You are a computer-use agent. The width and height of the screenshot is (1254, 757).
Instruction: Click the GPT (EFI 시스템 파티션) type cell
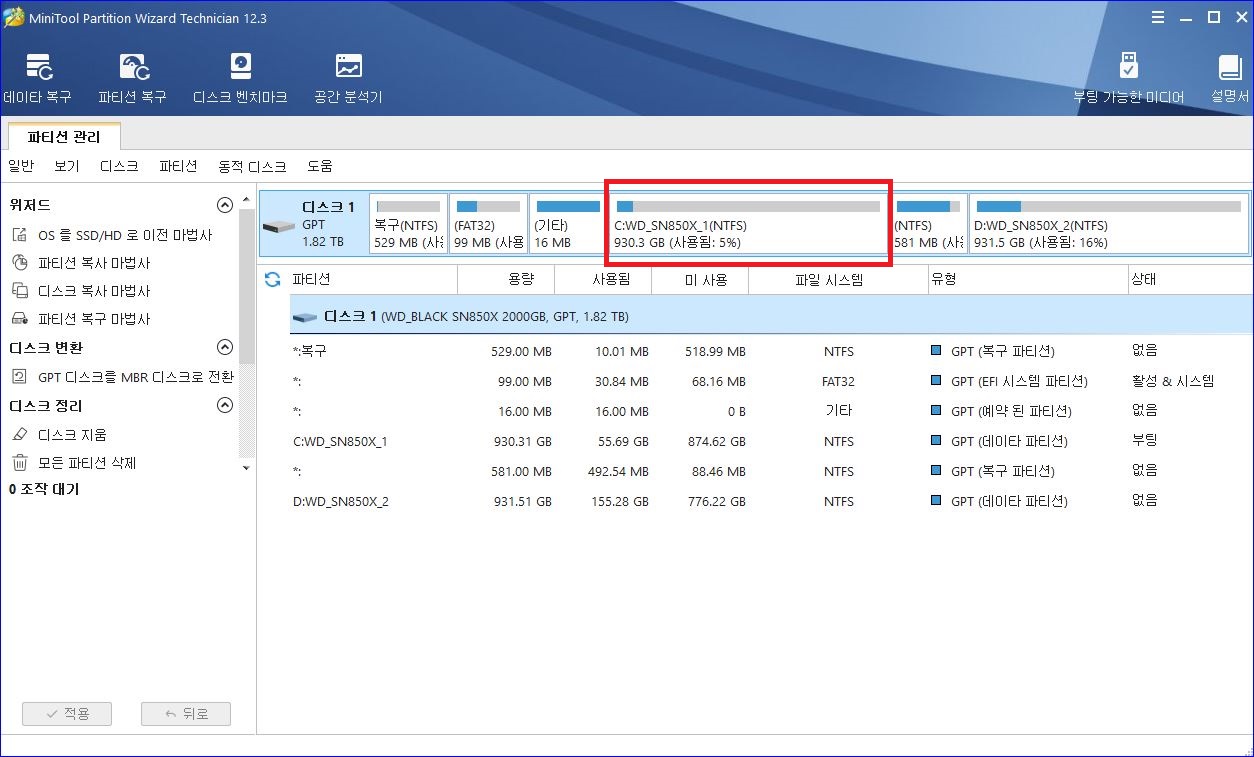pos(1018,381)
